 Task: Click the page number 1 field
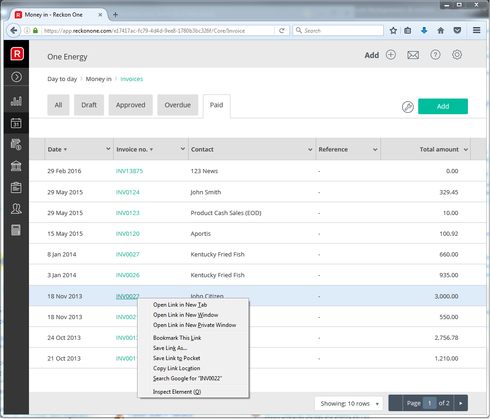429,403
